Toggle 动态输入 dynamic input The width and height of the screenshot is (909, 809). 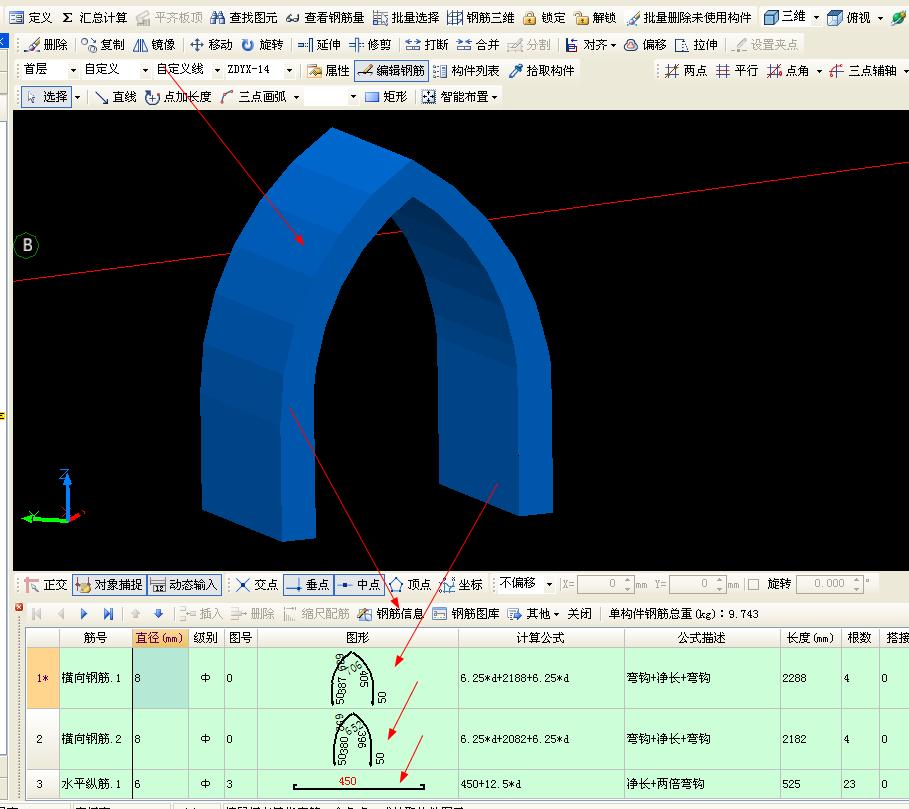184,584
